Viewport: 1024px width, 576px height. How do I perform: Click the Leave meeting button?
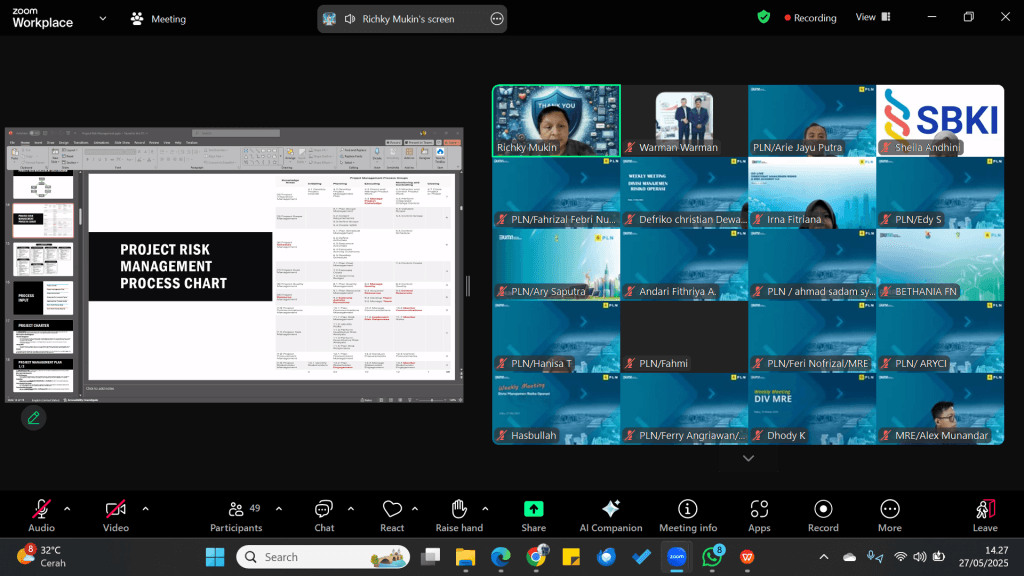click(985, 515)
